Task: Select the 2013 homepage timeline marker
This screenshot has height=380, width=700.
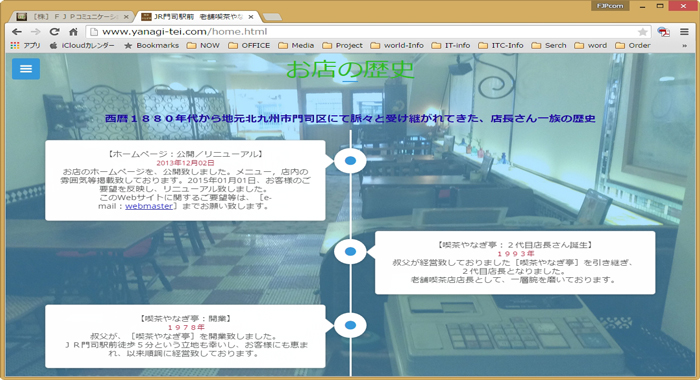Action: pos(350,161)
